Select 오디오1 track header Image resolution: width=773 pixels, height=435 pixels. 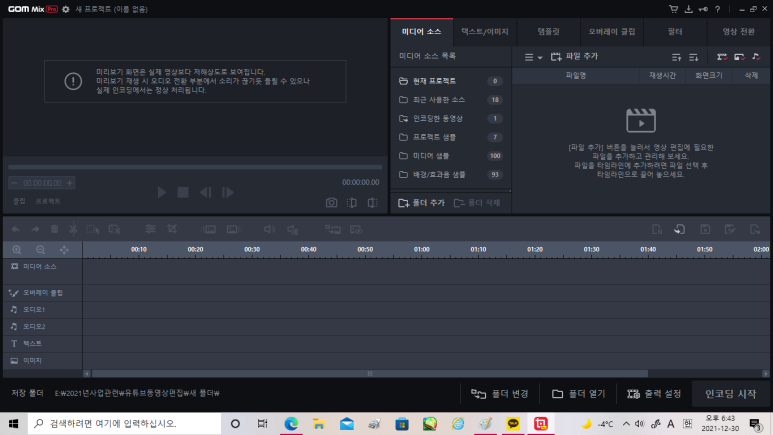click(x=42, y=310)
